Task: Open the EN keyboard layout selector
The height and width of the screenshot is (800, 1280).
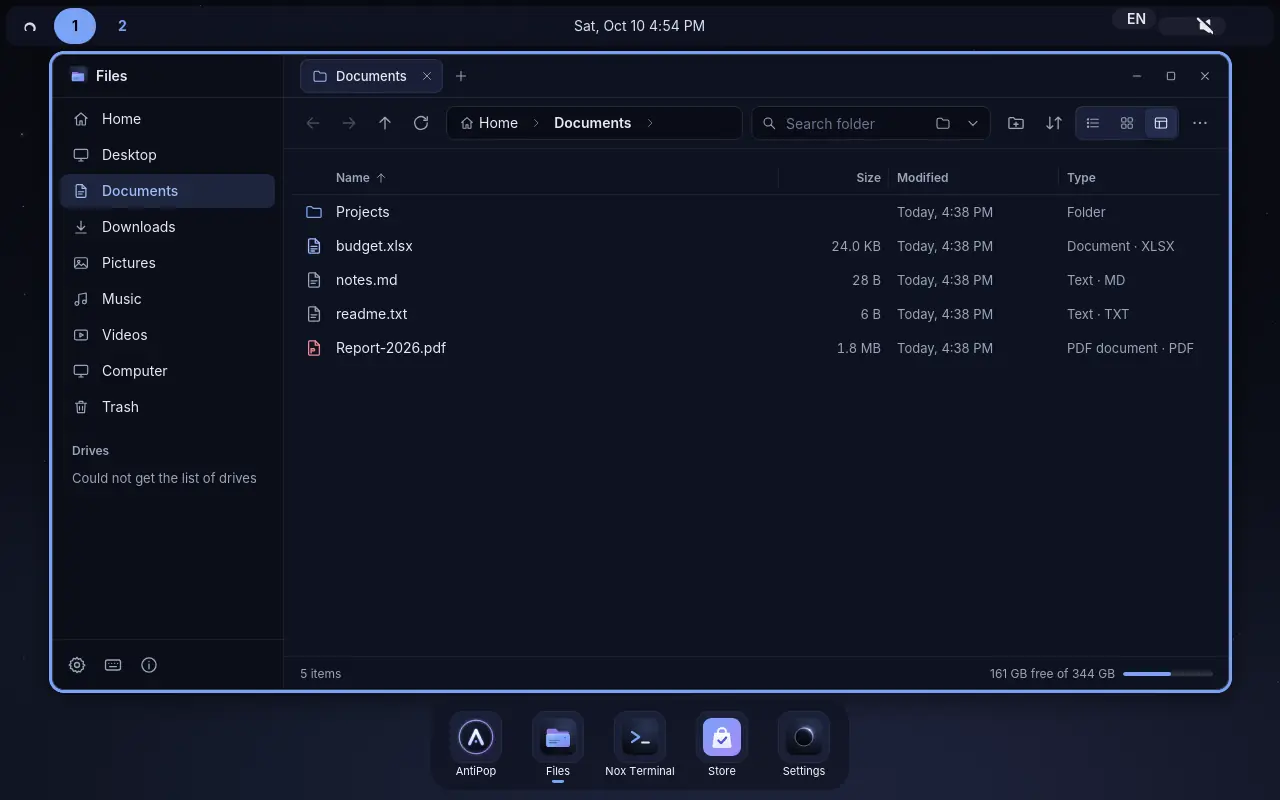Action: coord(1136,19)
